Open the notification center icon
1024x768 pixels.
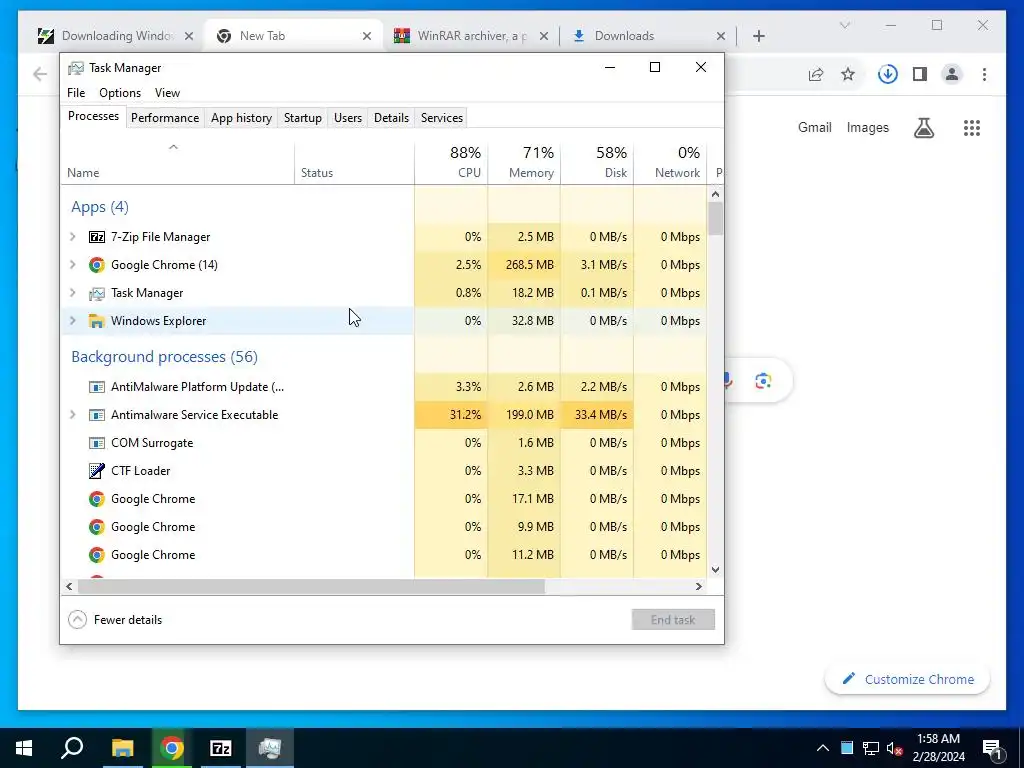pos(992,748)
